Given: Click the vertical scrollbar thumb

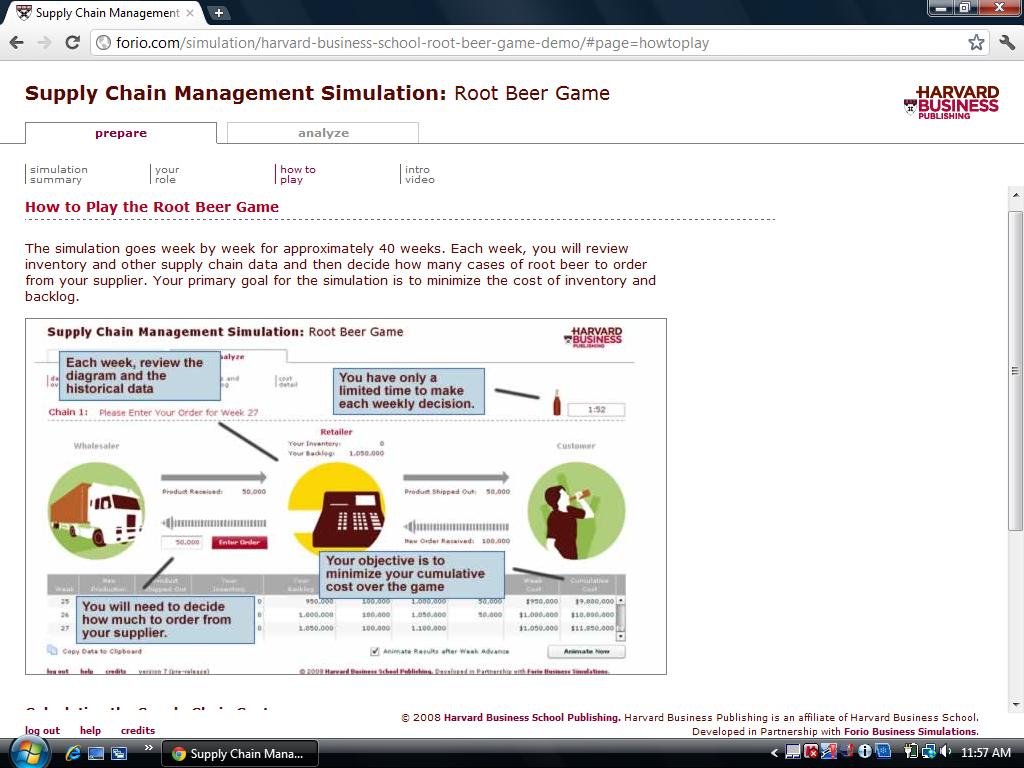Looking at the screenshot, I should [1016, 370].
